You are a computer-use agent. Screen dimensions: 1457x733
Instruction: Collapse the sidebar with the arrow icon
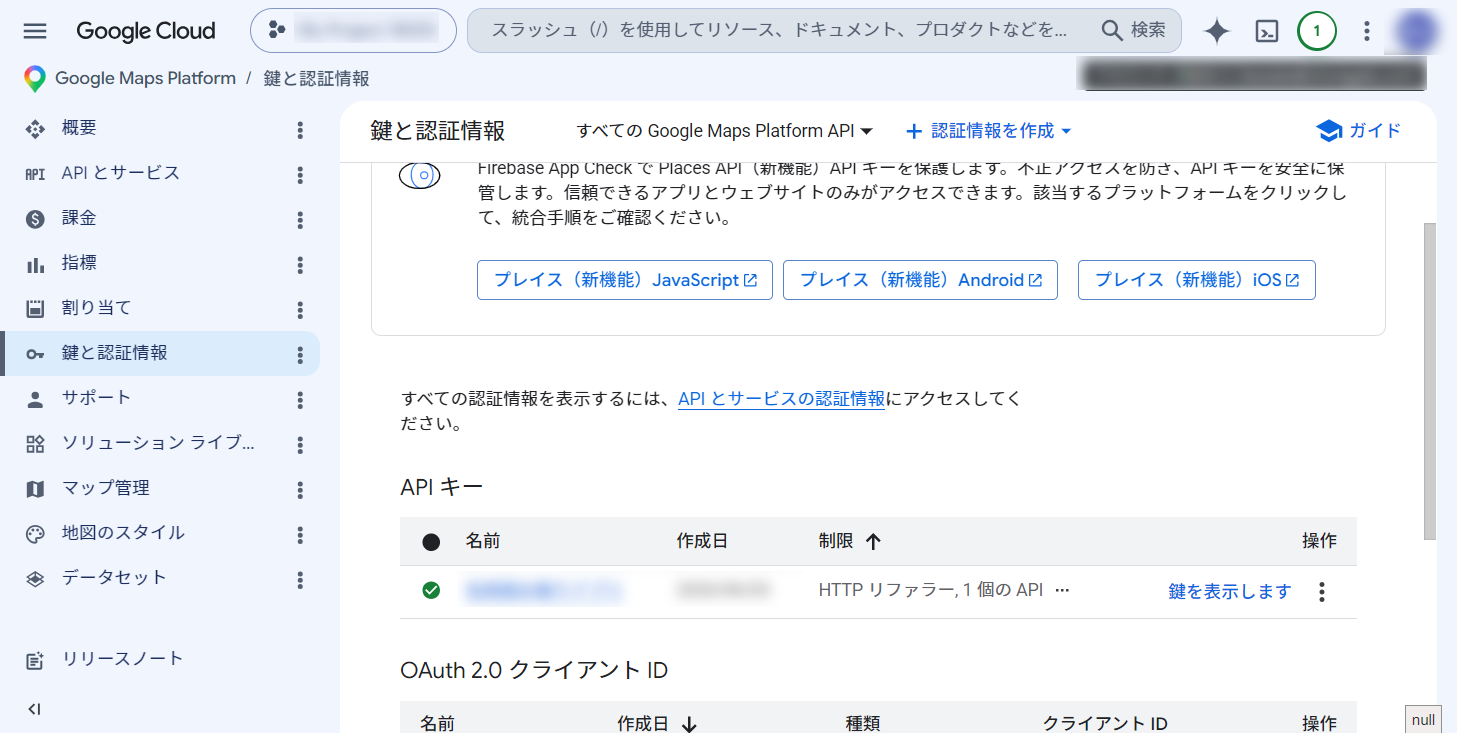click(35, 709)
